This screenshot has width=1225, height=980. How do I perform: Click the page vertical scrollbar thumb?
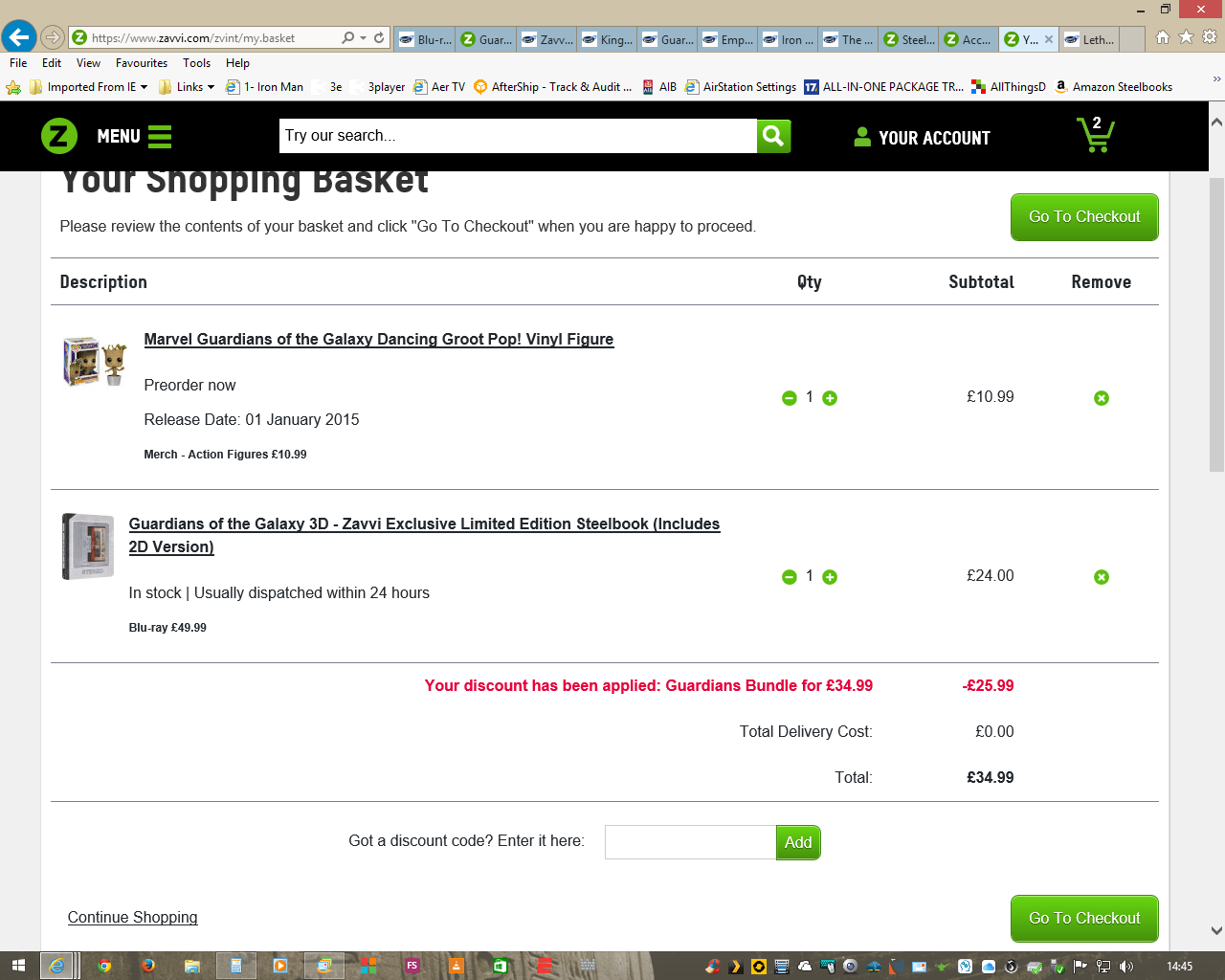[x=1216, y=324]
